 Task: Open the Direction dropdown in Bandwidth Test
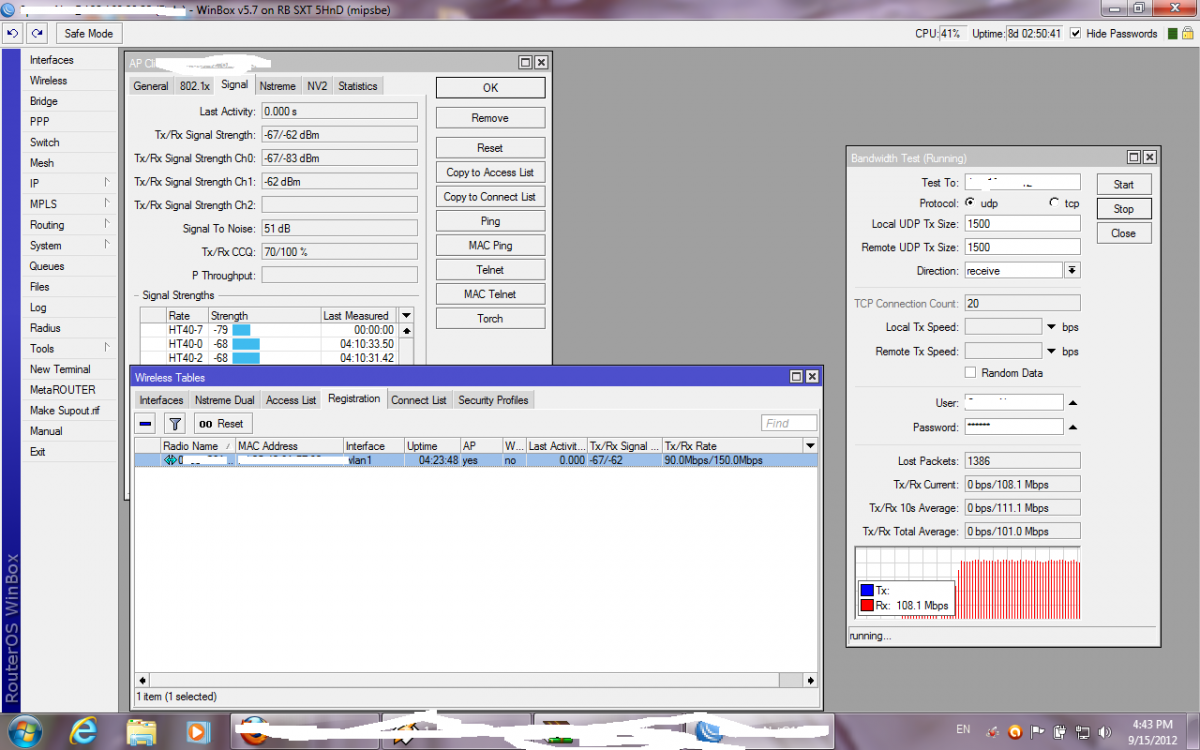click(x=1071, y=271)
